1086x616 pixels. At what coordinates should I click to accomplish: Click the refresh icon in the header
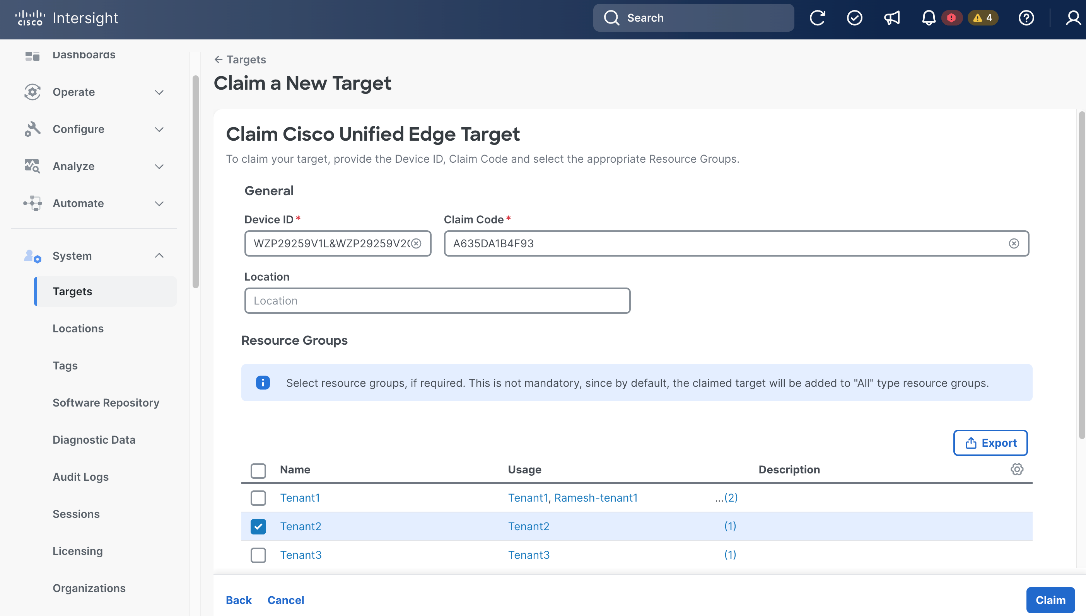[x=817, y=18]
